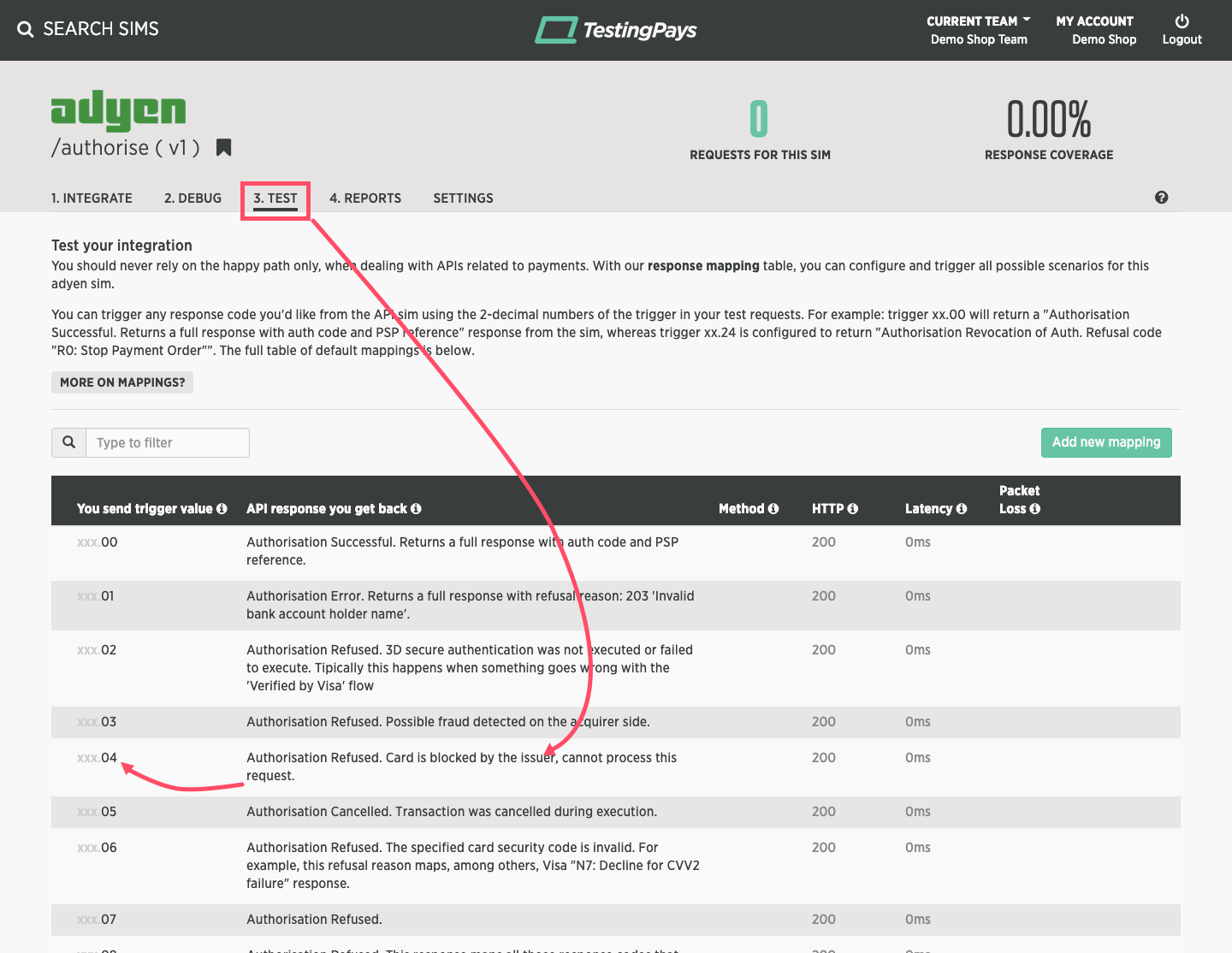This screenshot has width=1232, height=953.
Task: Click the /authorise ( v1 ) title
Action: tap(126, 148)
